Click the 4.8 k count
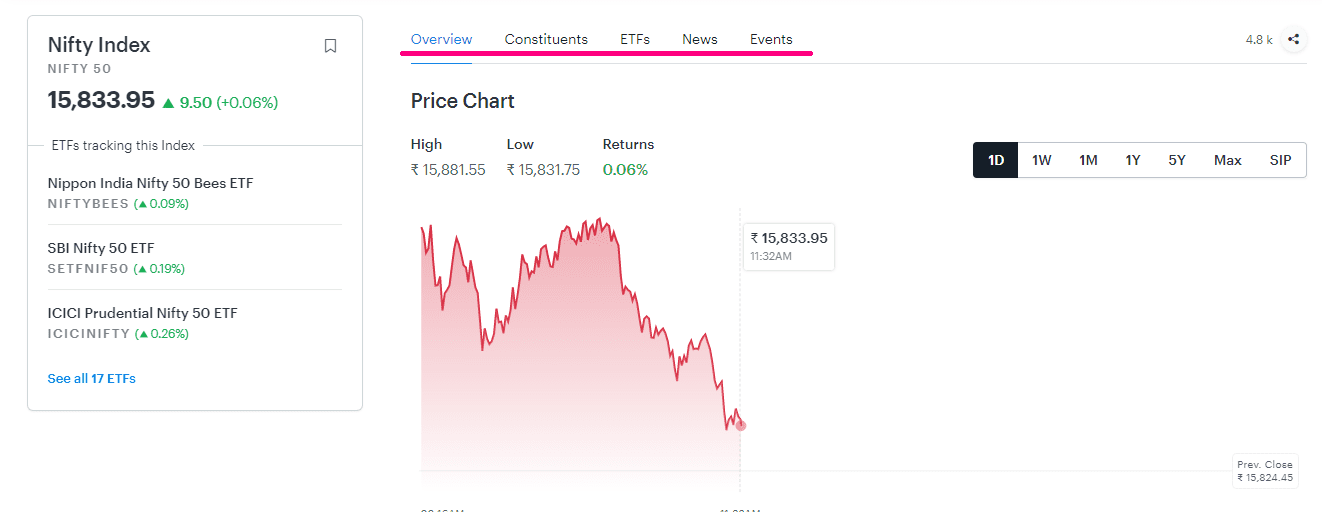 coord(1259,40)
